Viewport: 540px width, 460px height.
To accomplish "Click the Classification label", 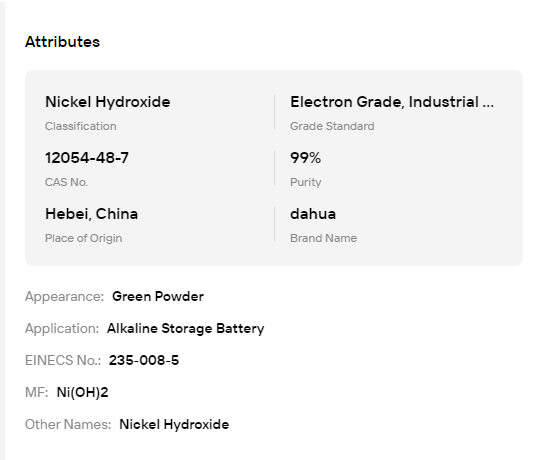I will (81, 126).
